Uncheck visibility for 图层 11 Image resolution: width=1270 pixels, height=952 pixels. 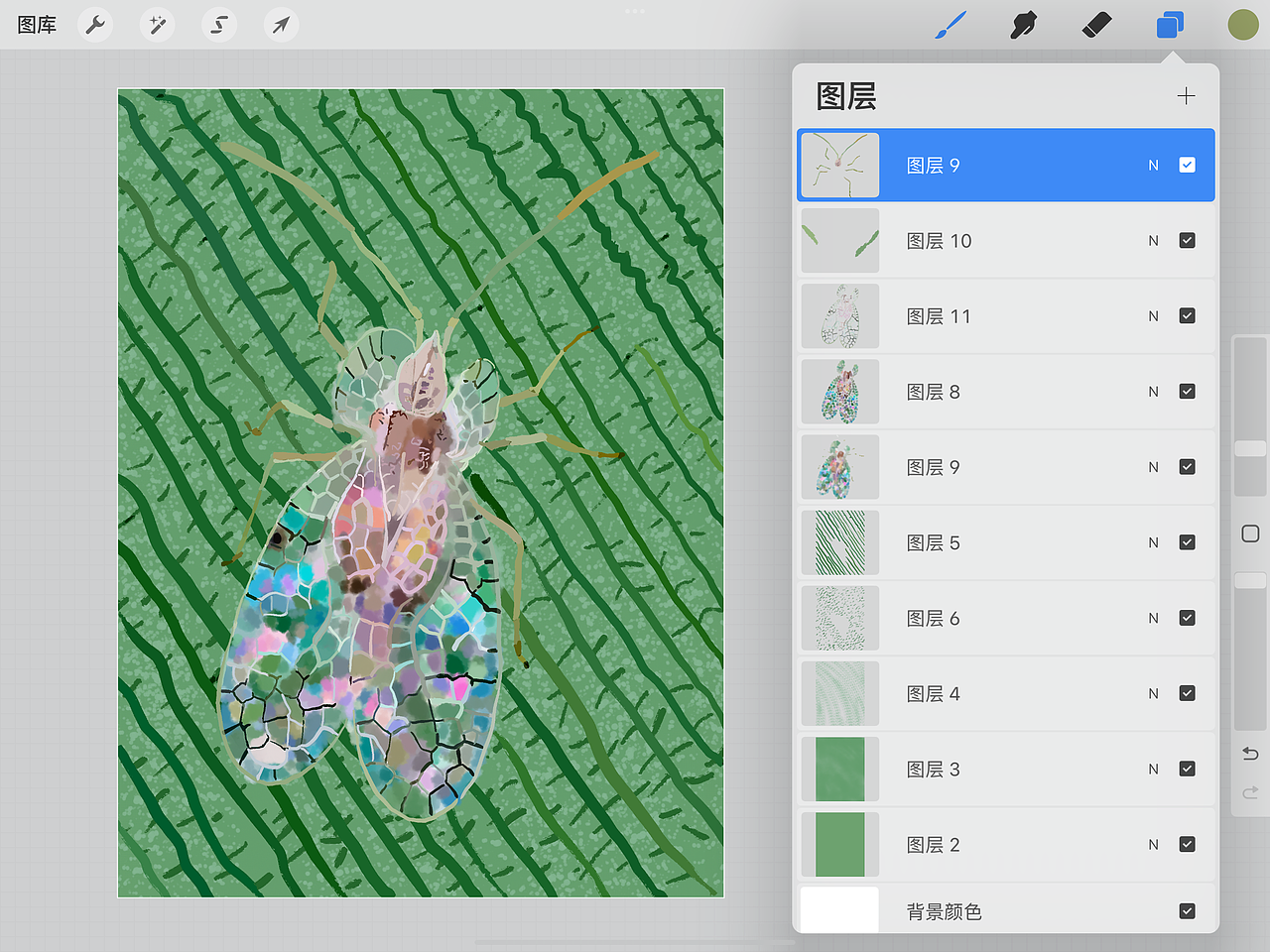(1187, 315)
